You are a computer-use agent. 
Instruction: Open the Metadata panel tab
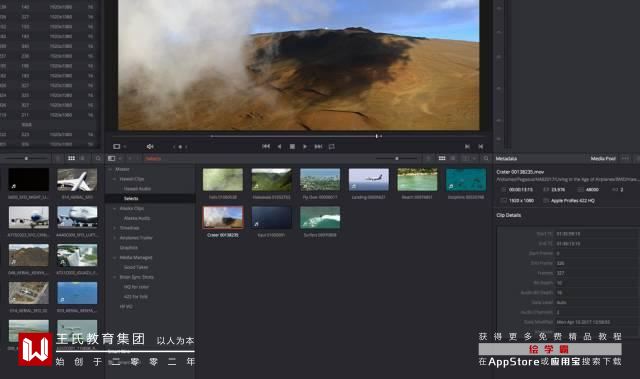click(506, 158)
